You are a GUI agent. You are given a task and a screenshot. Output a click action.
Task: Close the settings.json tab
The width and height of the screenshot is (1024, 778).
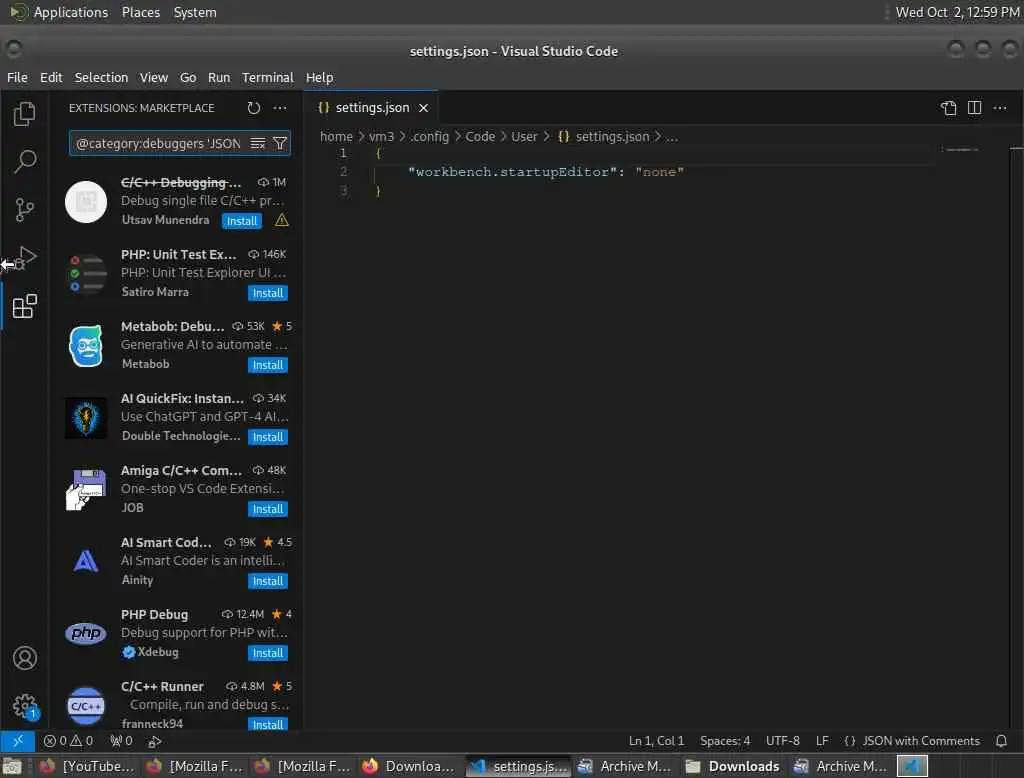(x=423, y=108)
